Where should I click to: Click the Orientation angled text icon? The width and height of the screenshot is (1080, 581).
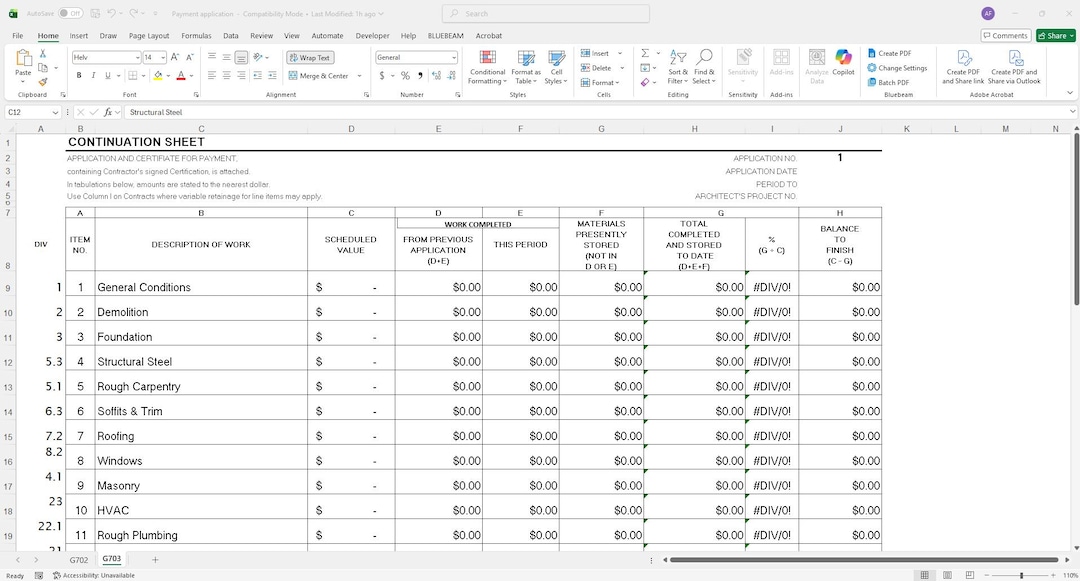[x=258, y=58]
